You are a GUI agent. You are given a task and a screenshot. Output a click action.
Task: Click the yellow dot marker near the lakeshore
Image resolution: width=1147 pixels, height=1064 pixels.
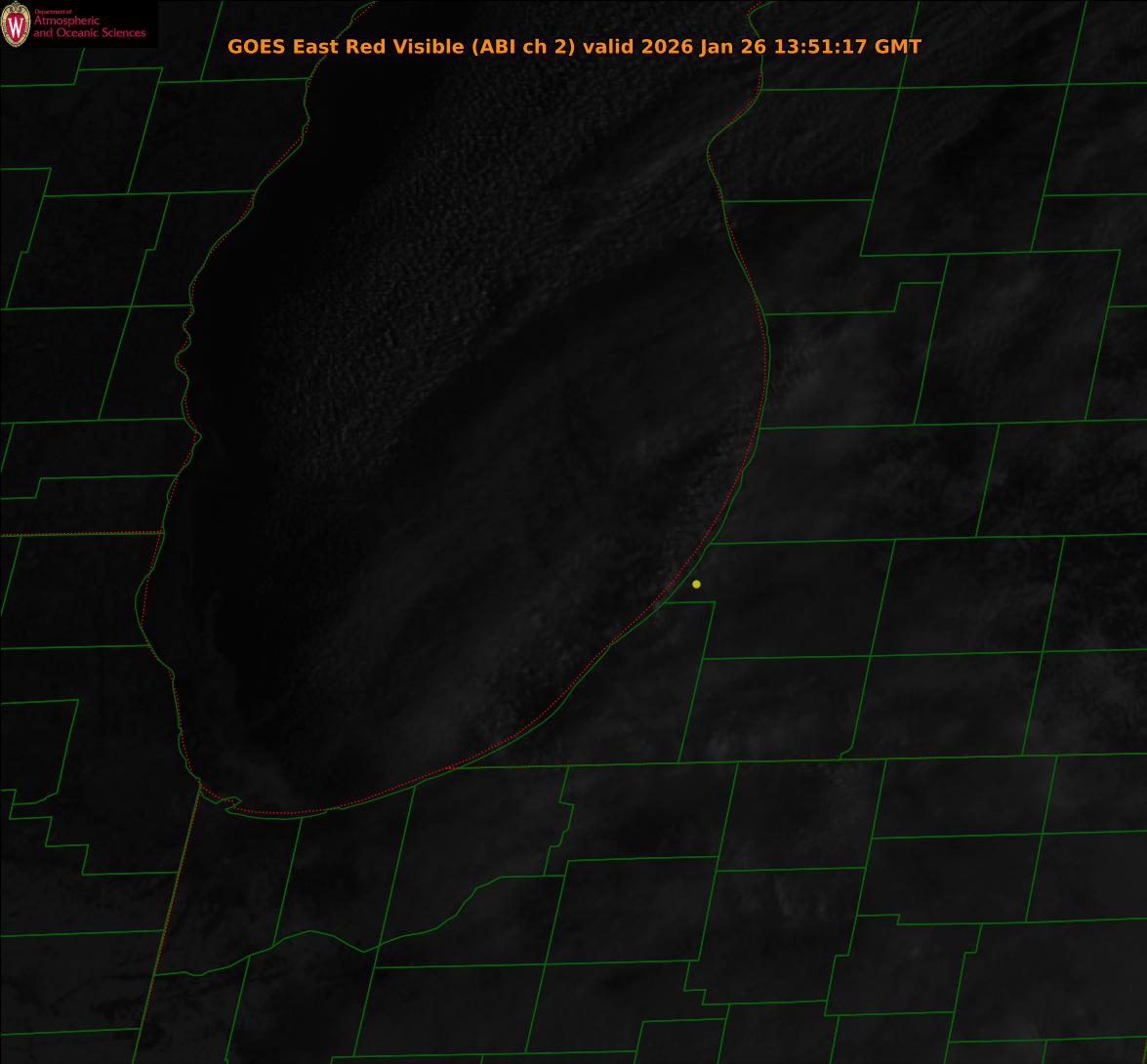pos(696,584)
